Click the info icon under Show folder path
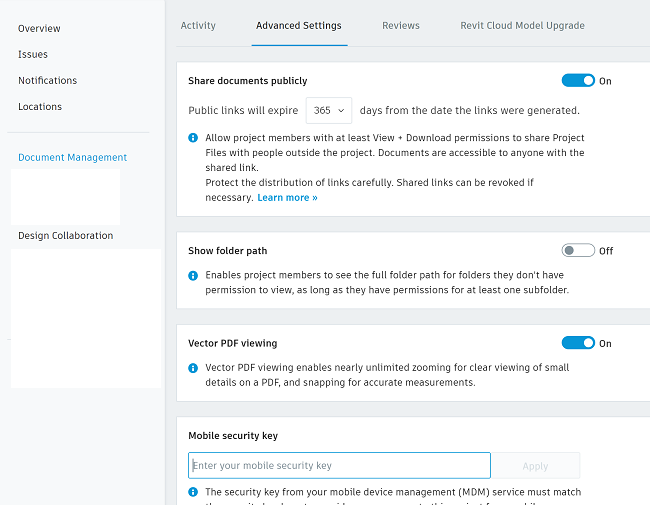This screenshot has width=650, height=505. 194,274
